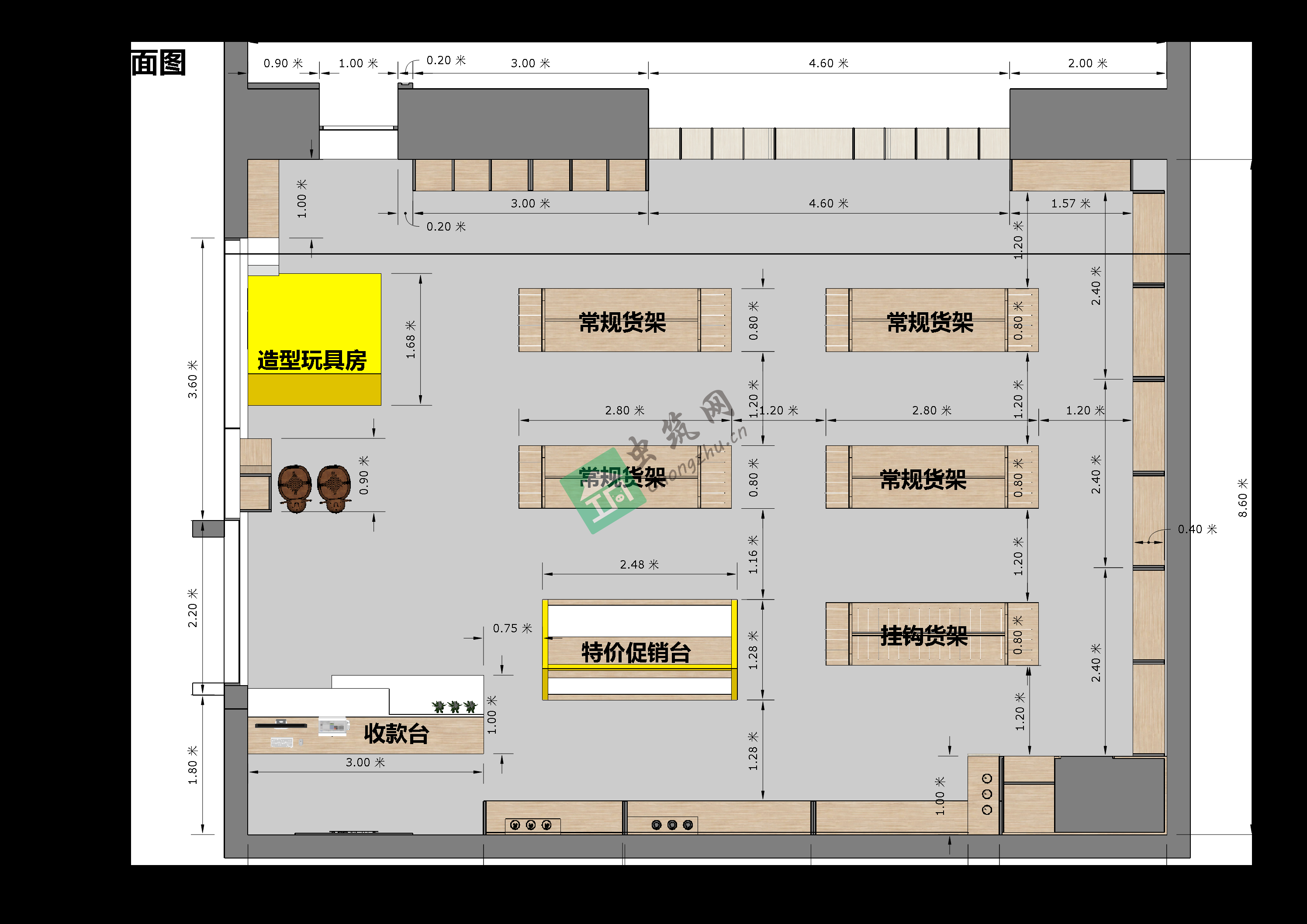1307x924 pixels.
Task: Click the monitor on the cashier counter
Action: tap(280, 725)
